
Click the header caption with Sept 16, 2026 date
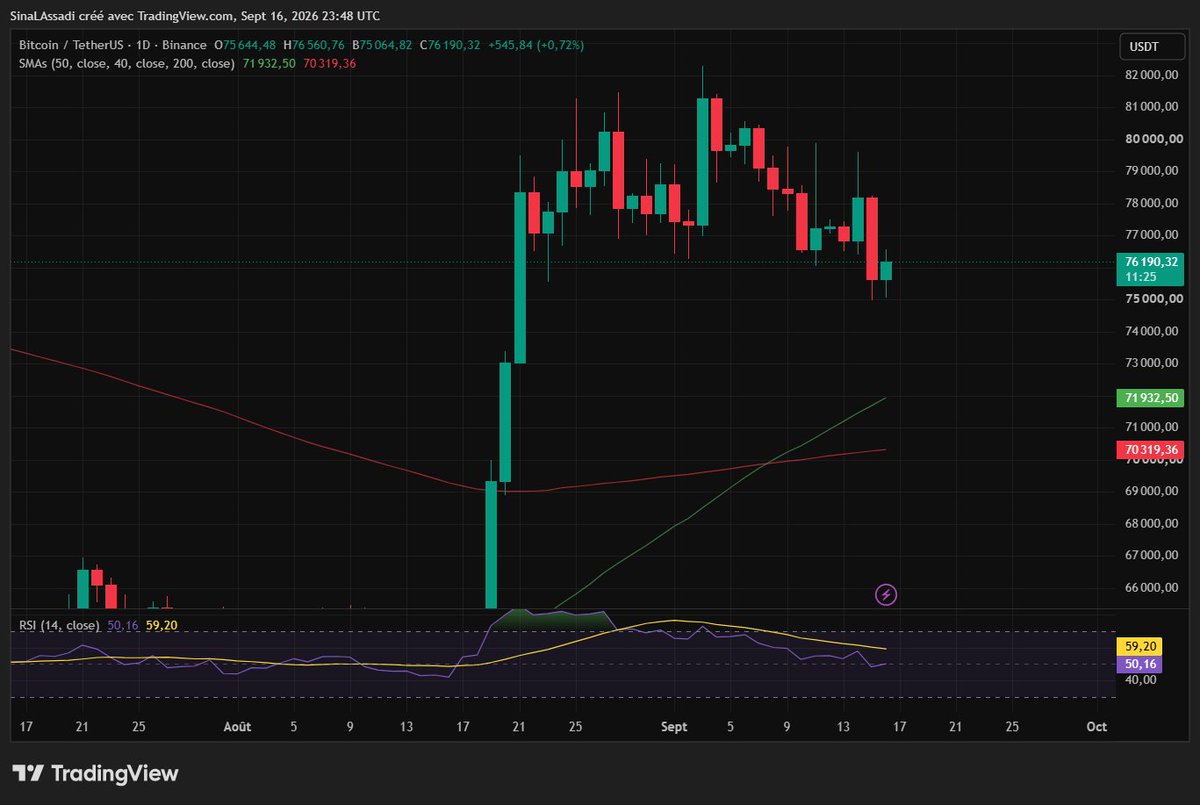[x=194, y=15]
